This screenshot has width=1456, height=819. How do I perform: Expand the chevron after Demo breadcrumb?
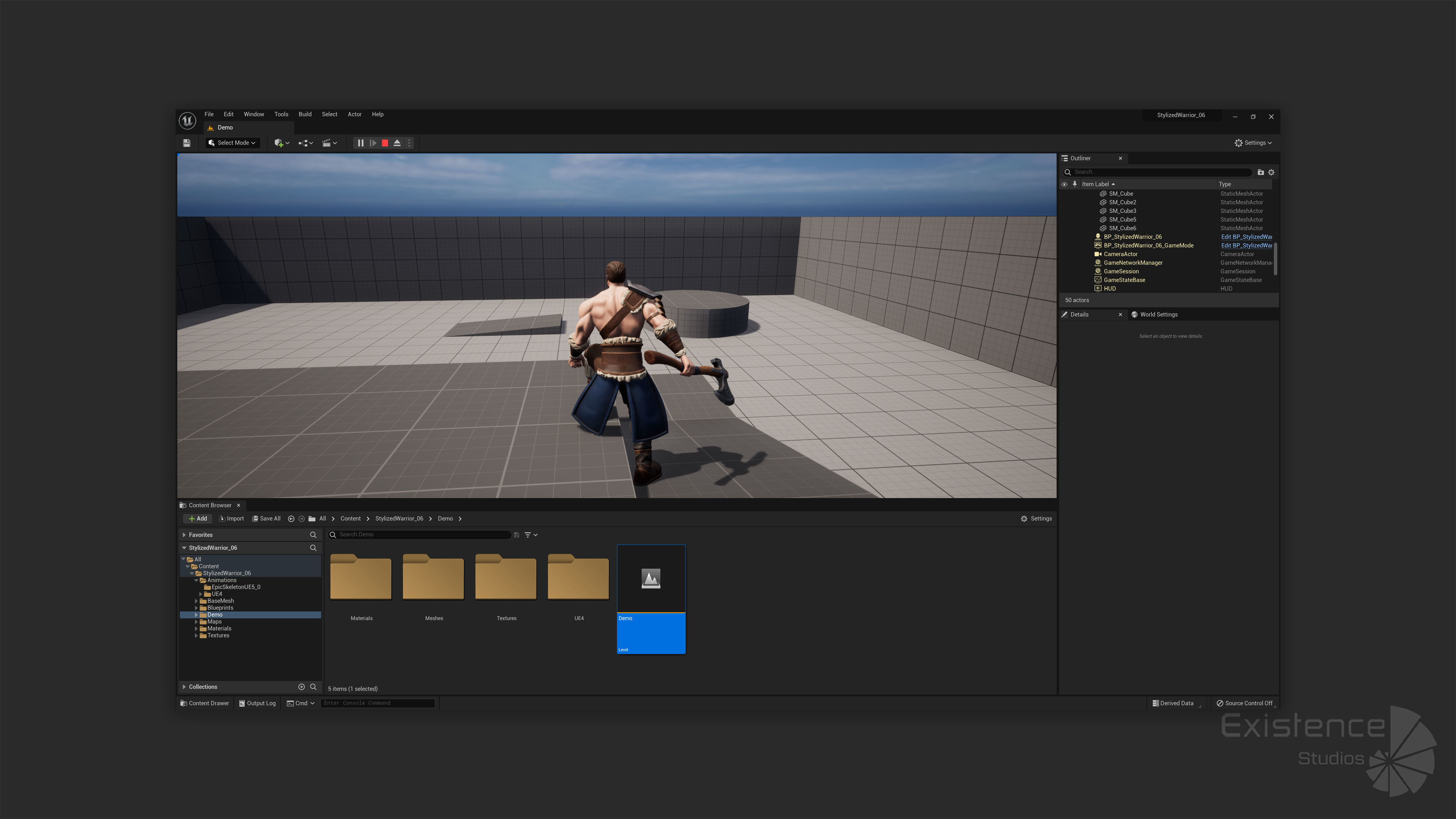[460, 519]
